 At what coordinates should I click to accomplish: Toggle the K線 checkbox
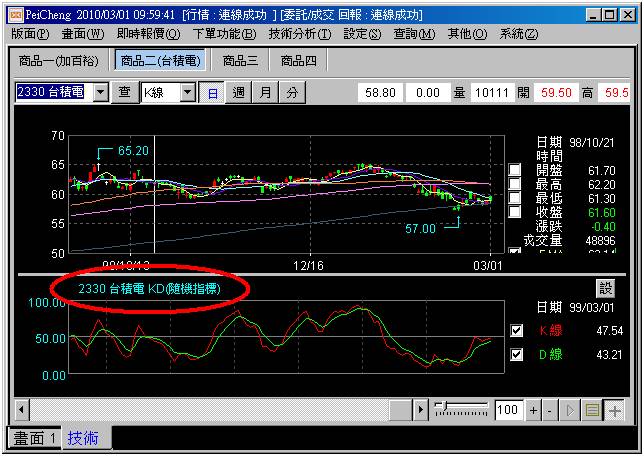coord(517,331)
